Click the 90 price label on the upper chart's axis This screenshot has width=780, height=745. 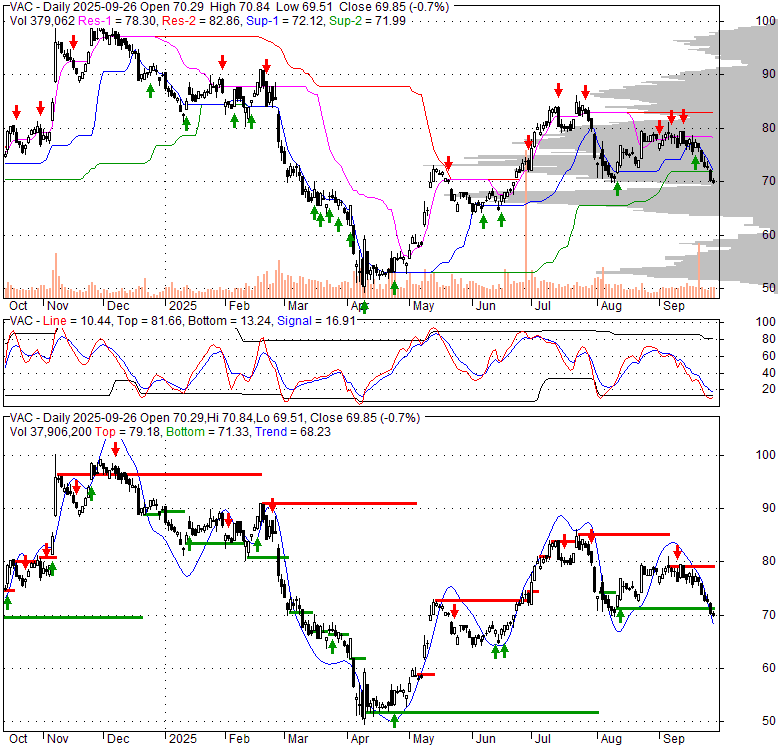[769, 74]
